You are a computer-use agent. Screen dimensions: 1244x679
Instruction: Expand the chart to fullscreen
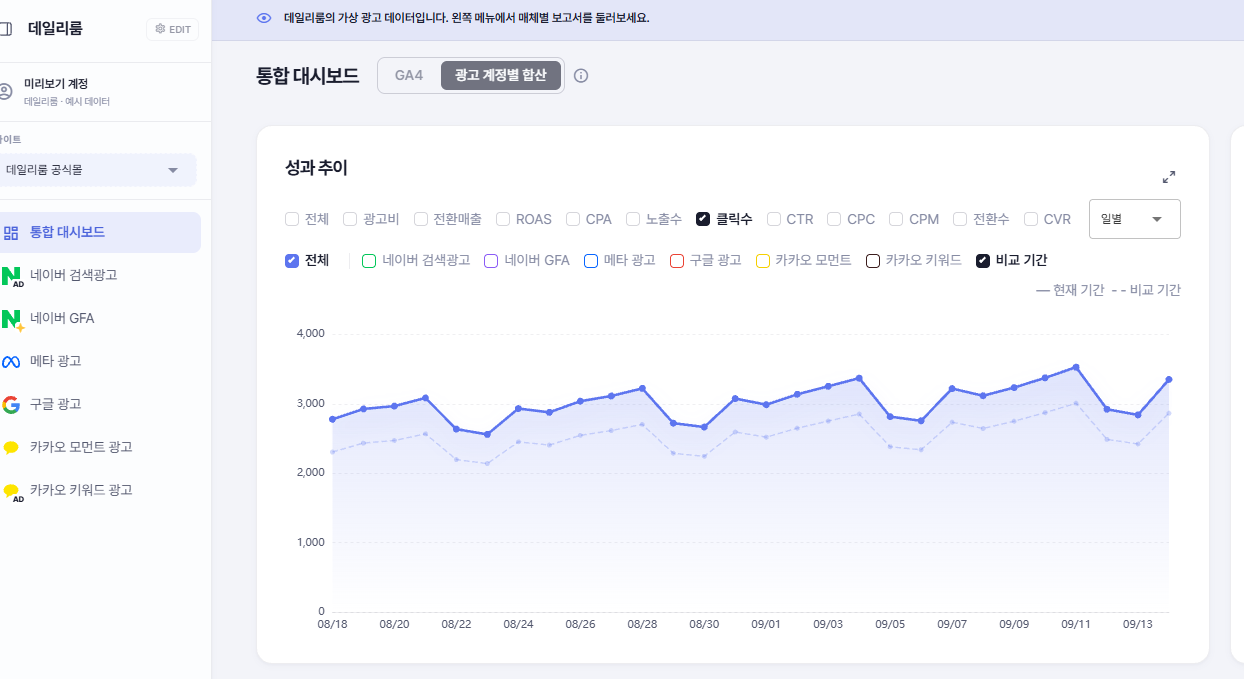point(1169,177)
